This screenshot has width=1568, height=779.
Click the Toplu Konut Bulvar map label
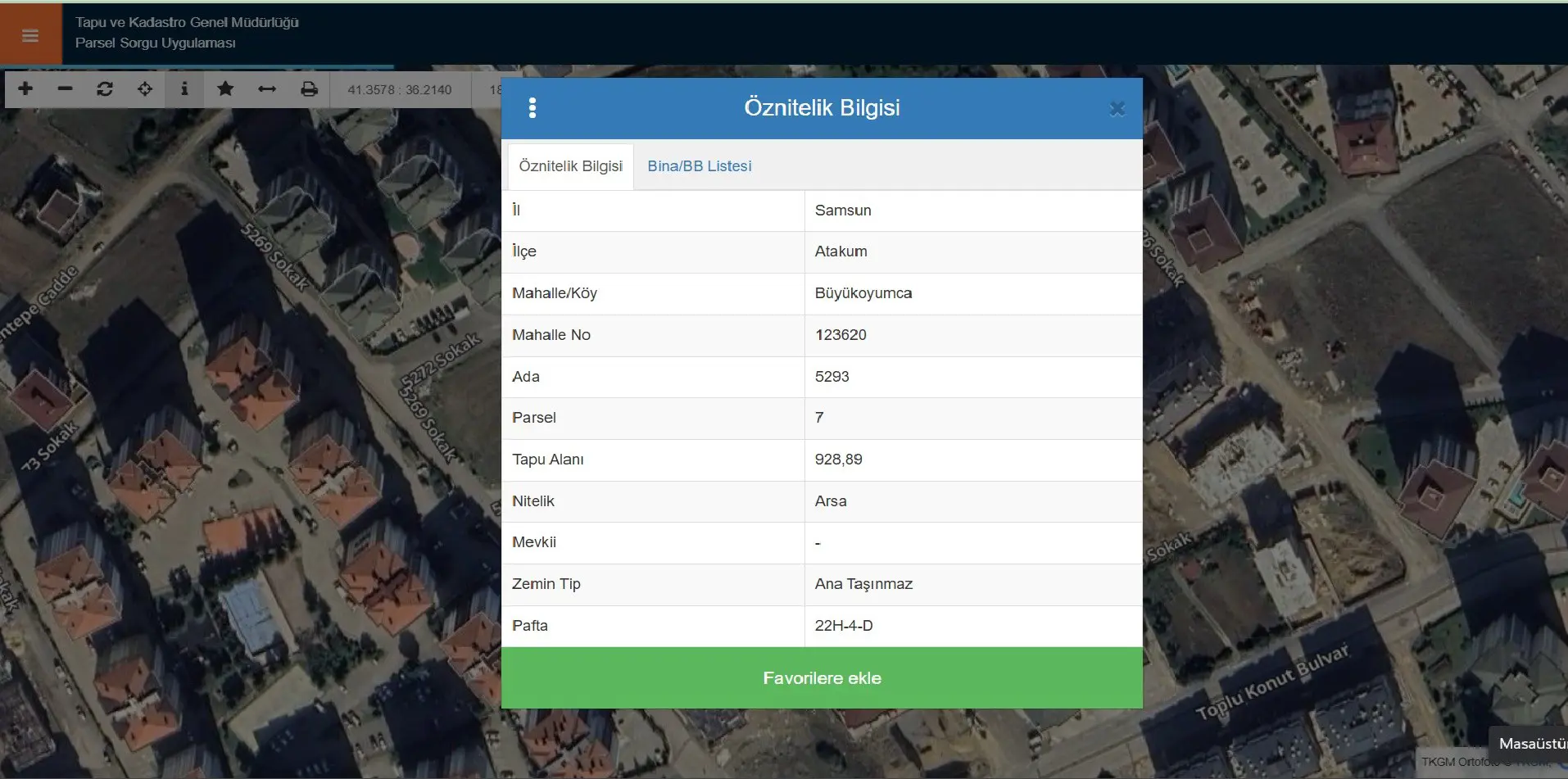coord(1271,682)
